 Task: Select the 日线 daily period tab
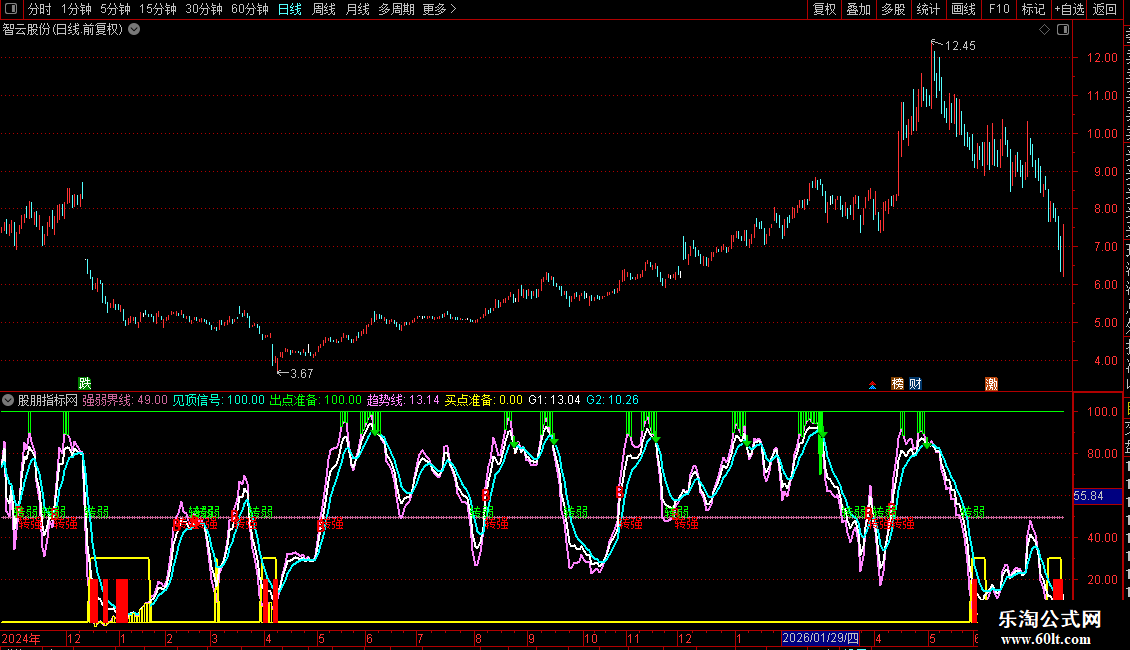(290, 9)
